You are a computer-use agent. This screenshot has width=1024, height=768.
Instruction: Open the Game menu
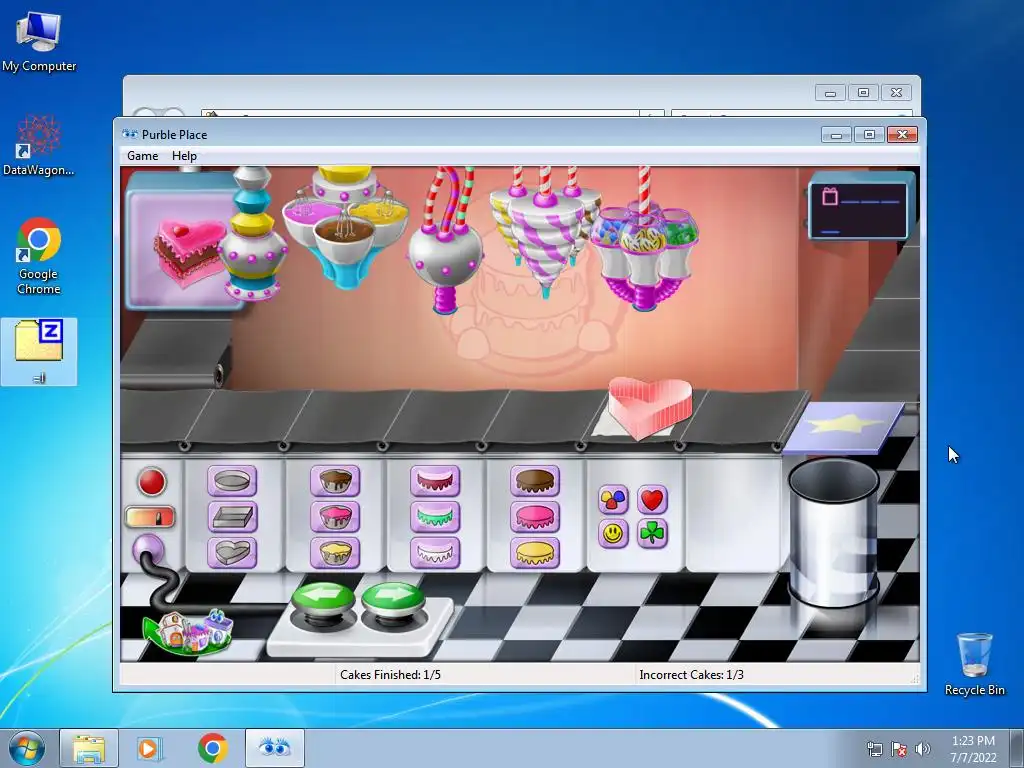(142, 155)
